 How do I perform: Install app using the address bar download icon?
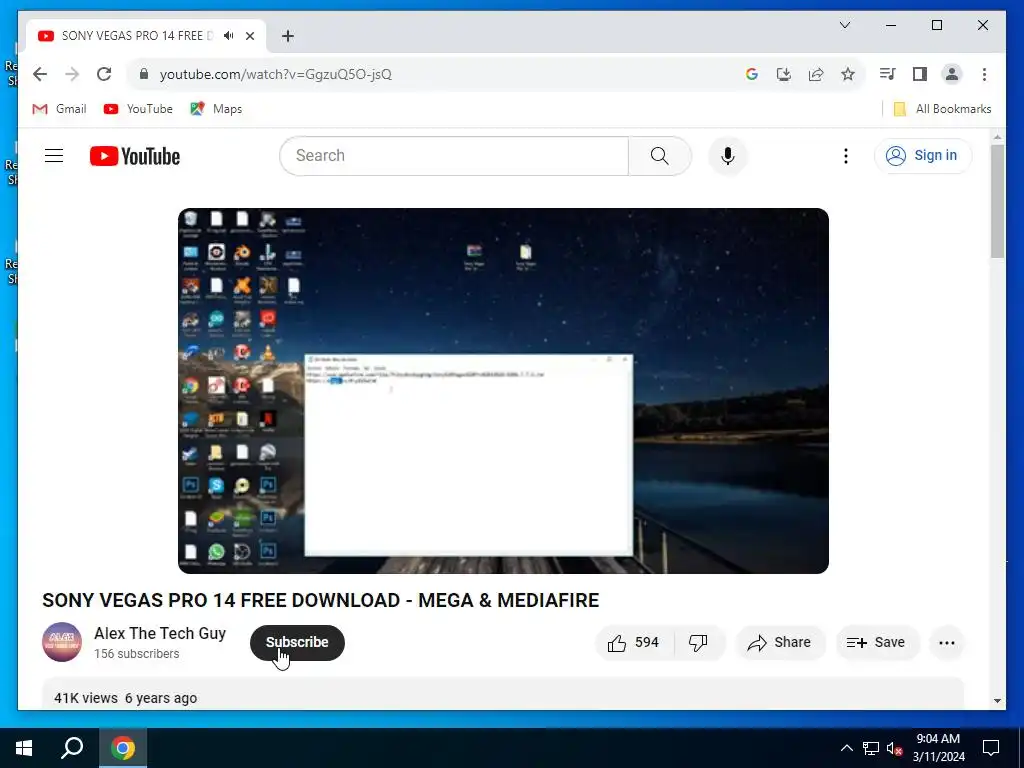pos(784,74)
